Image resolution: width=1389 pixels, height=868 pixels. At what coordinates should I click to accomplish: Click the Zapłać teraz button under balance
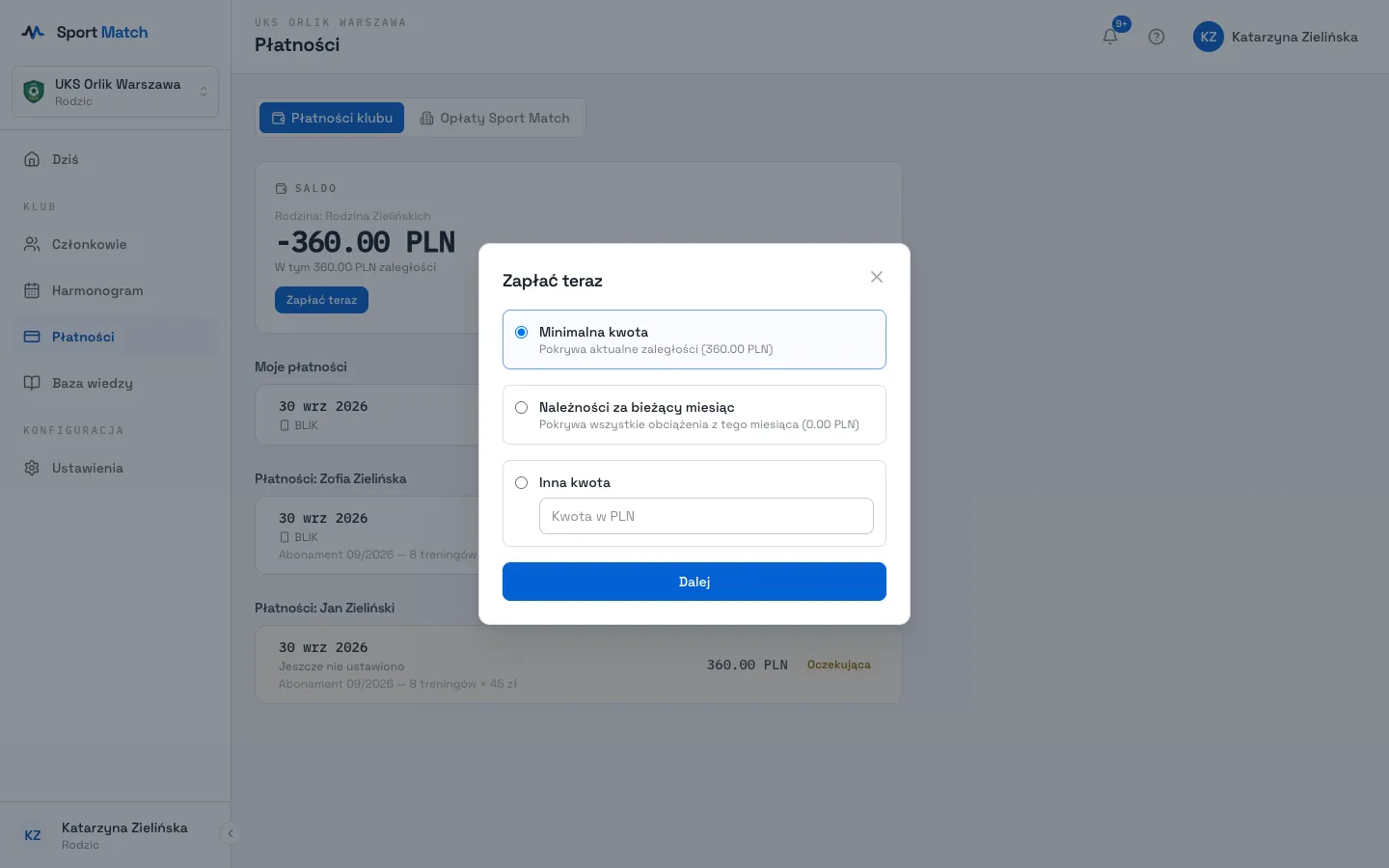(x=321, y=300)
